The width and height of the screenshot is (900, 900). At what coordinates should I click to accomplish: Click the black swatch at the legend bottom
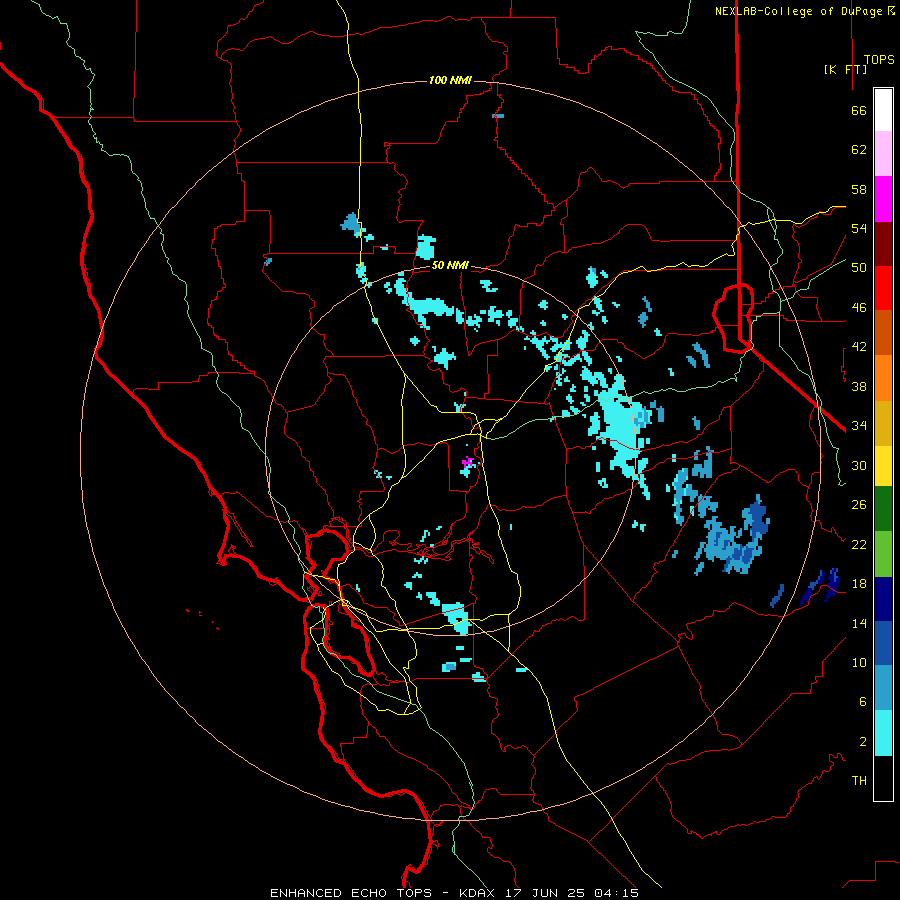click(x=883, y=778)
